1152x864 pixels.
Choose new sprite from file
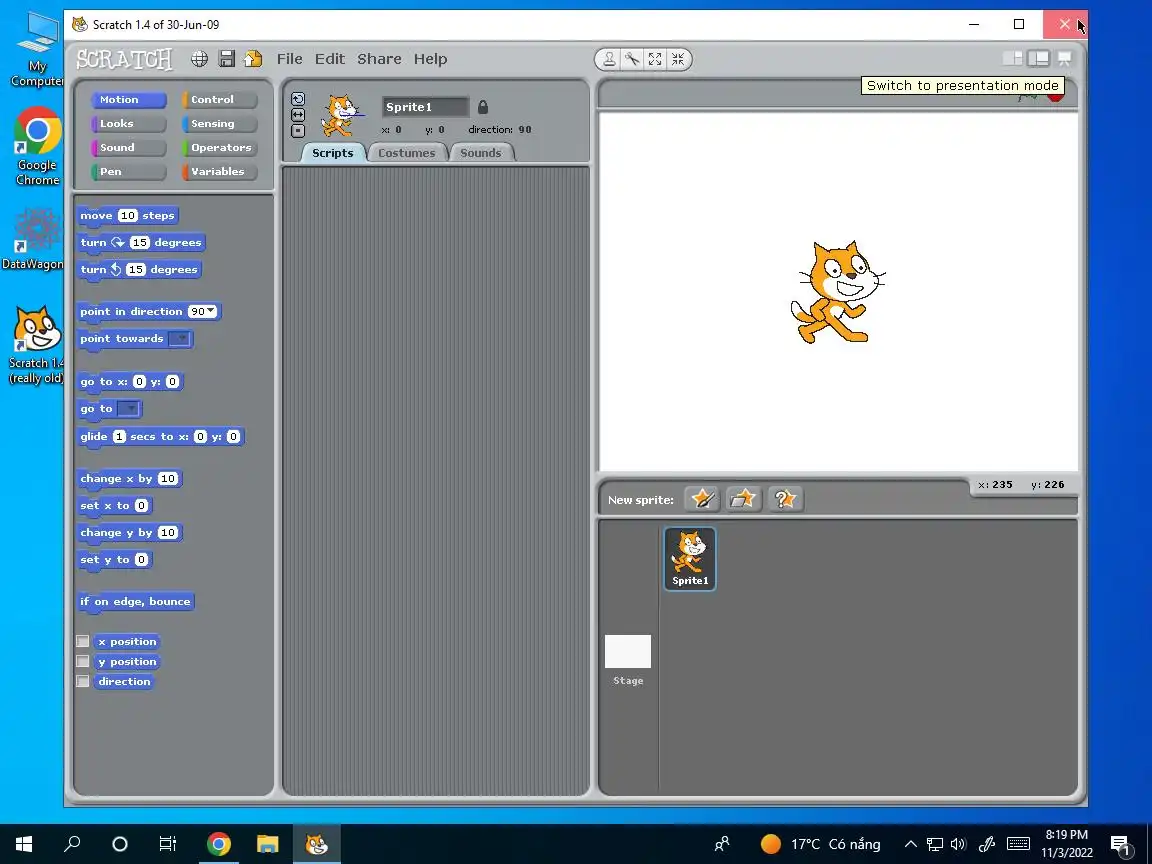743,499
